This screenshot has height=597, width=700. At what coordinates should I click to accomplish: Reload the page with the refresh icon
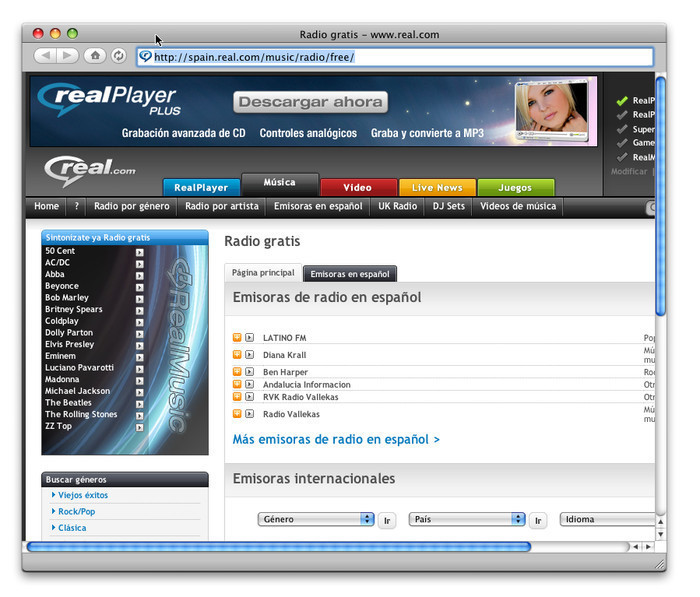(x=118, y=56)
